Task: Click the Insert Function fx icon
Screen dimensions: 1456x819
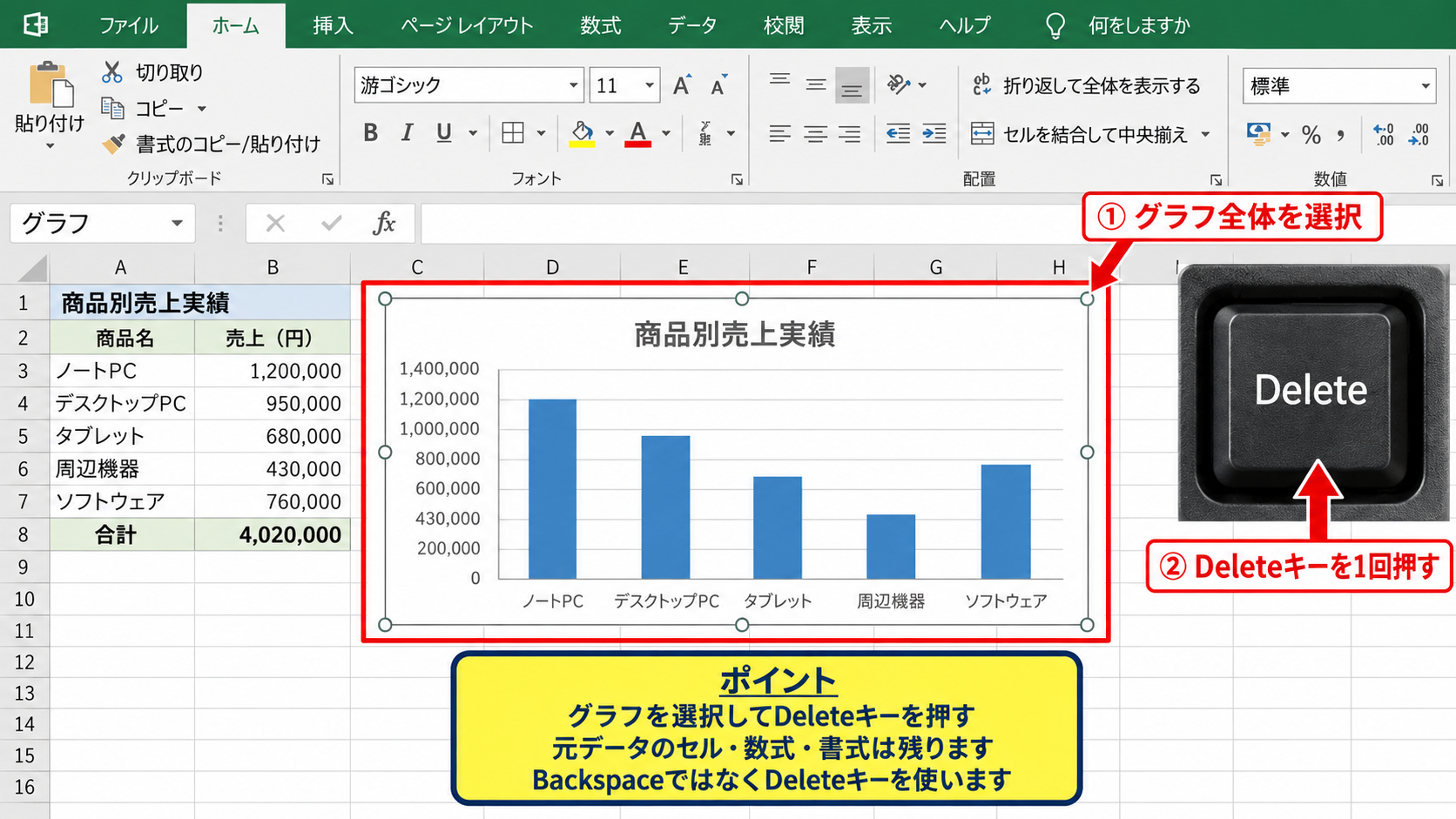Action: tap(384, 224)
